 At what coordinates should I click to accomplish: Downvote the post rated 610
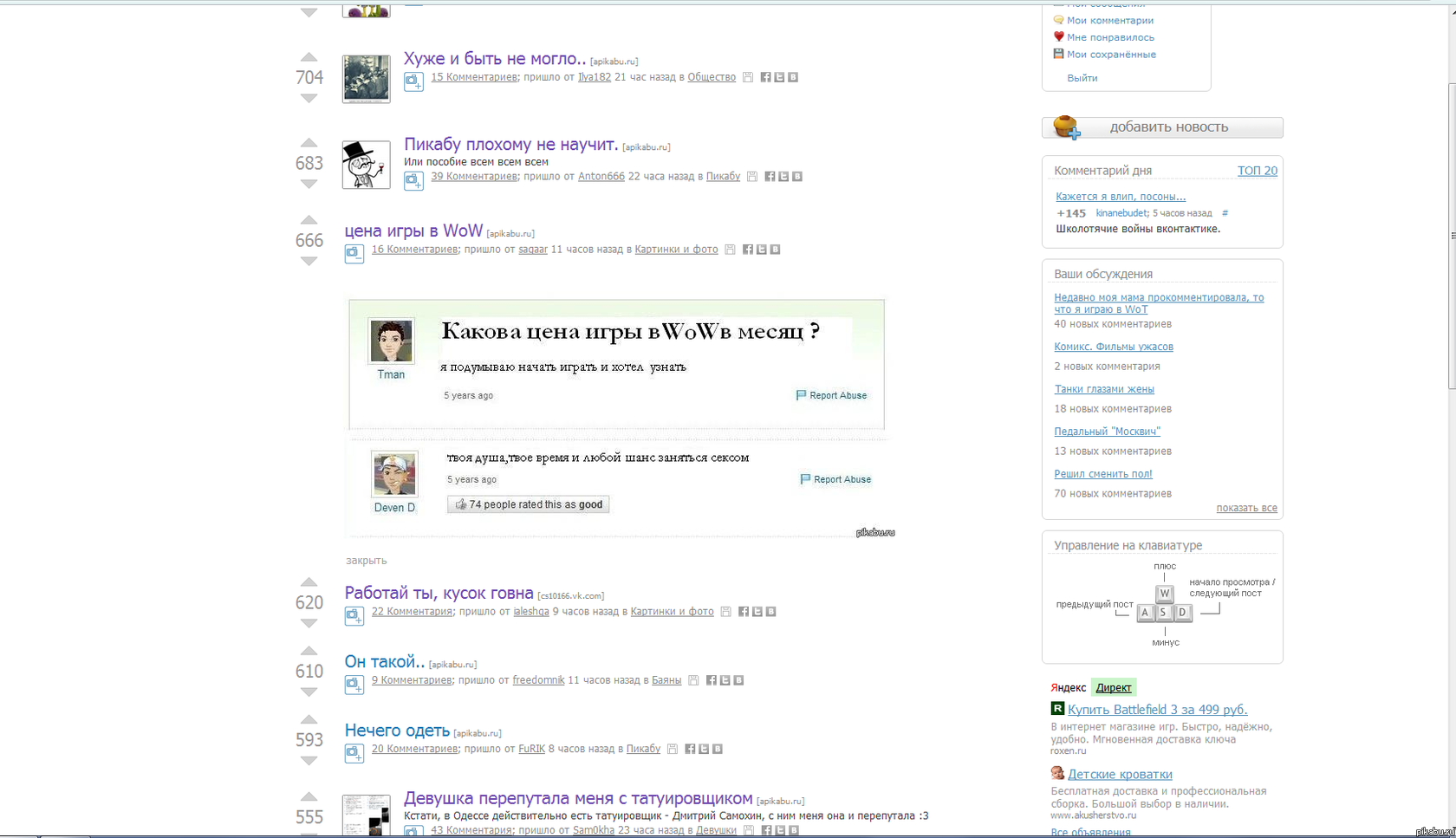pos(309,692)
